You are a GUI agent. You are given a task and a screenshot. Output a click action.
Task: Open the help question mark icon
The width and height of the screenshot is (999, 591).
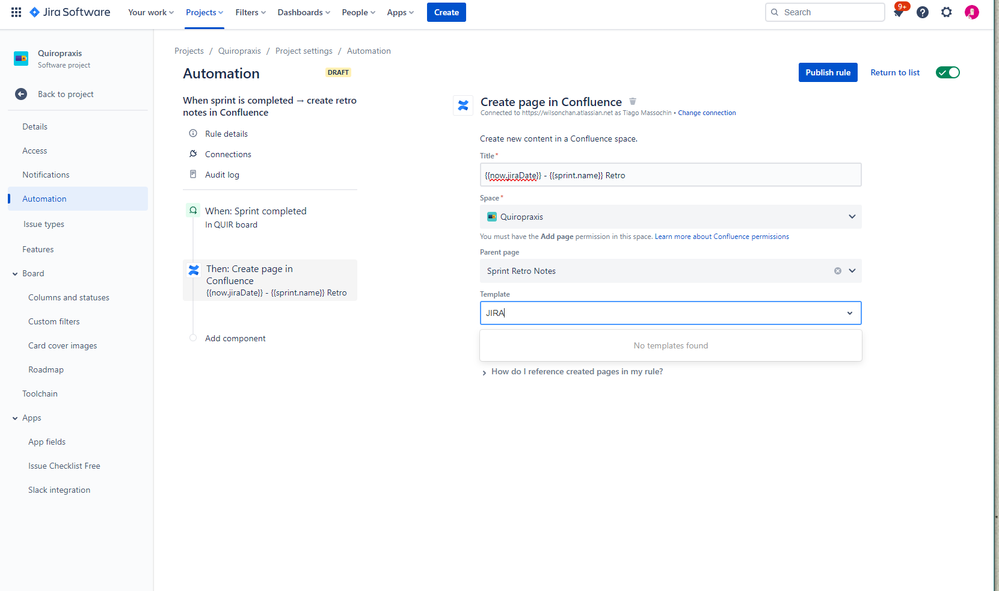pos(922,12)
